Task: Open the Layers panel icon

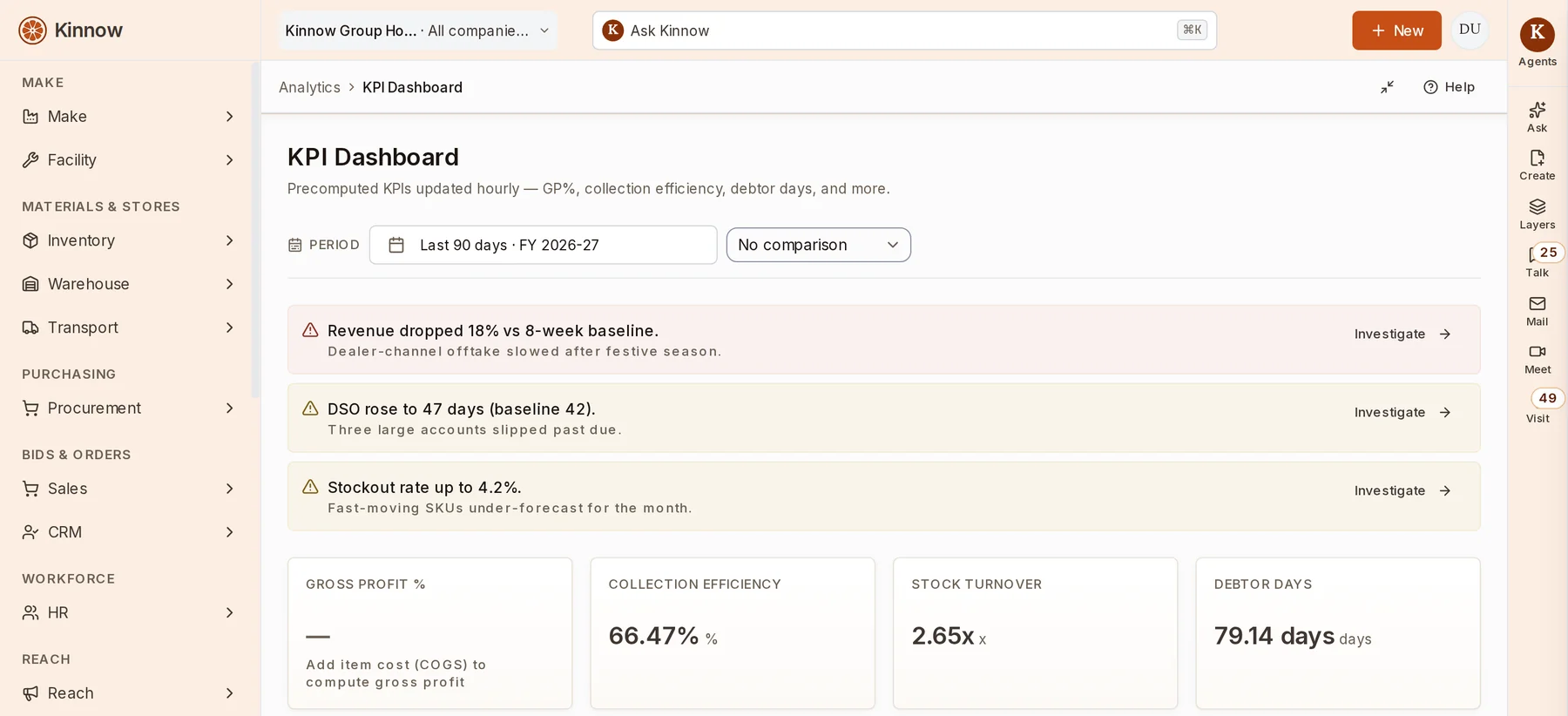Action: [x=1537, y=213]
